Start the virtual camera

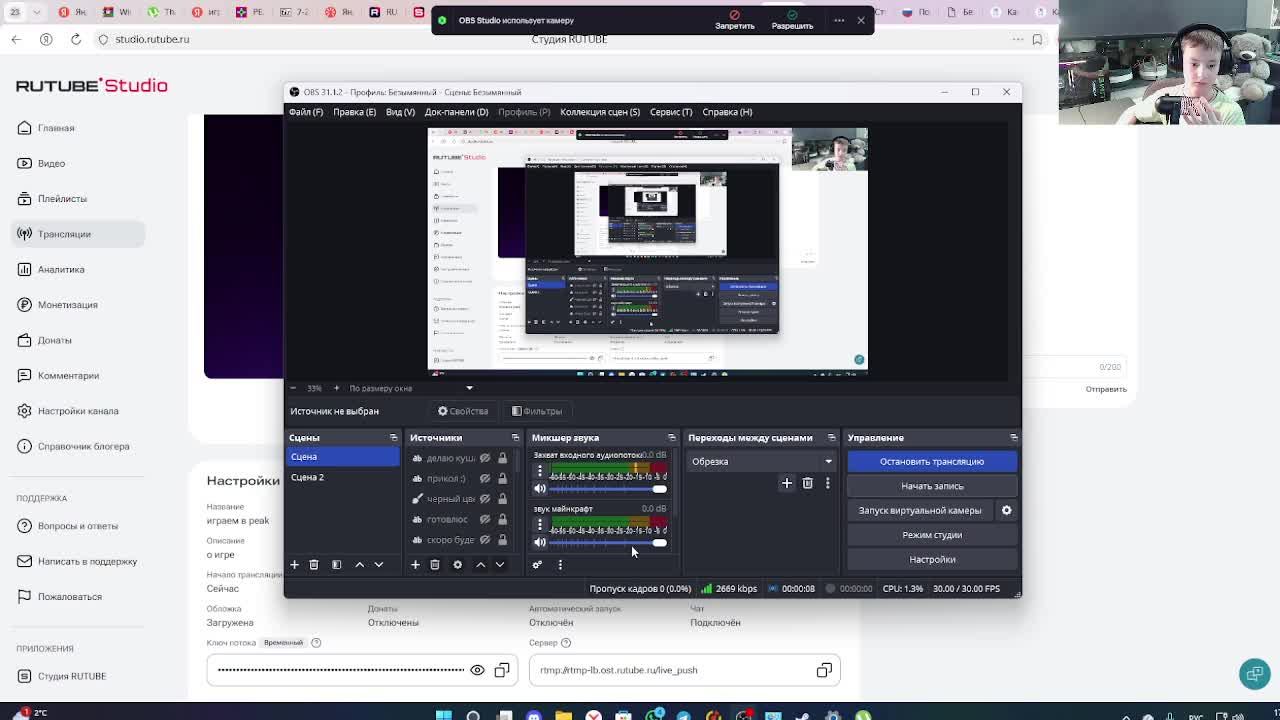920,510
